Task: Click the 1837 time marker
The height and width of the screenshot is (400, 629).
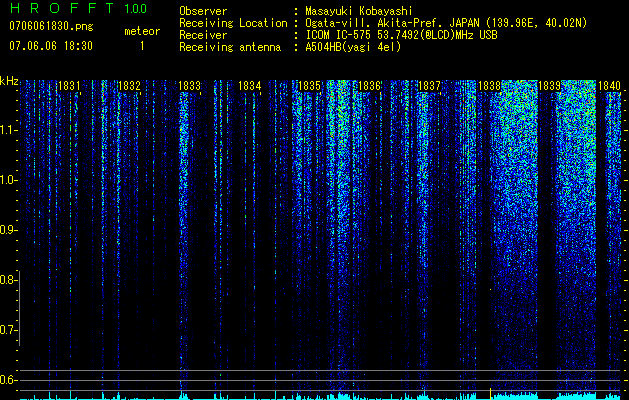Action: 429,86
